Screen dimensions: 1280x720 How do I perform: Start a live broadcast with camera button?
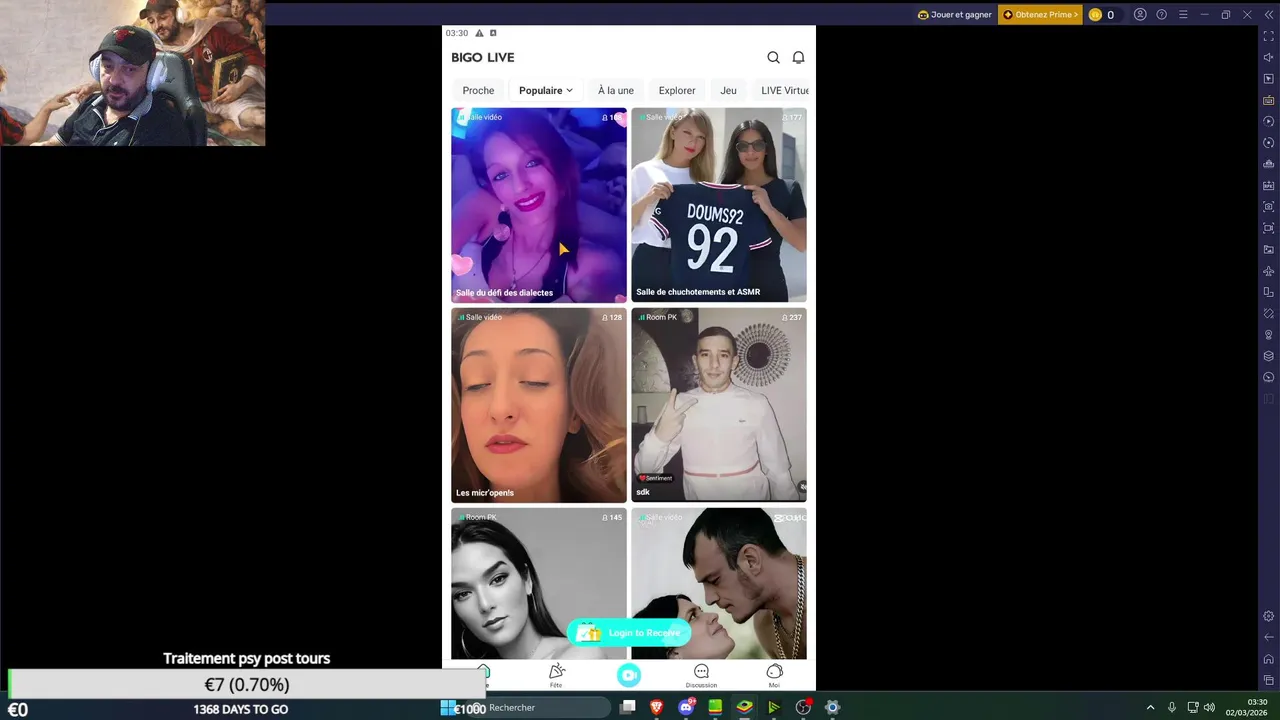click(628, 675)
